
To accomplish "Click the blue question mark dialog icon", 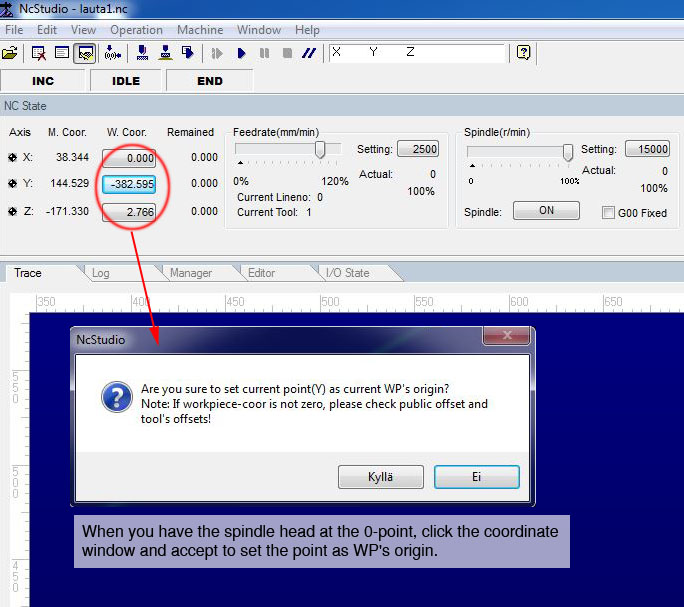I will coord(116,397).
